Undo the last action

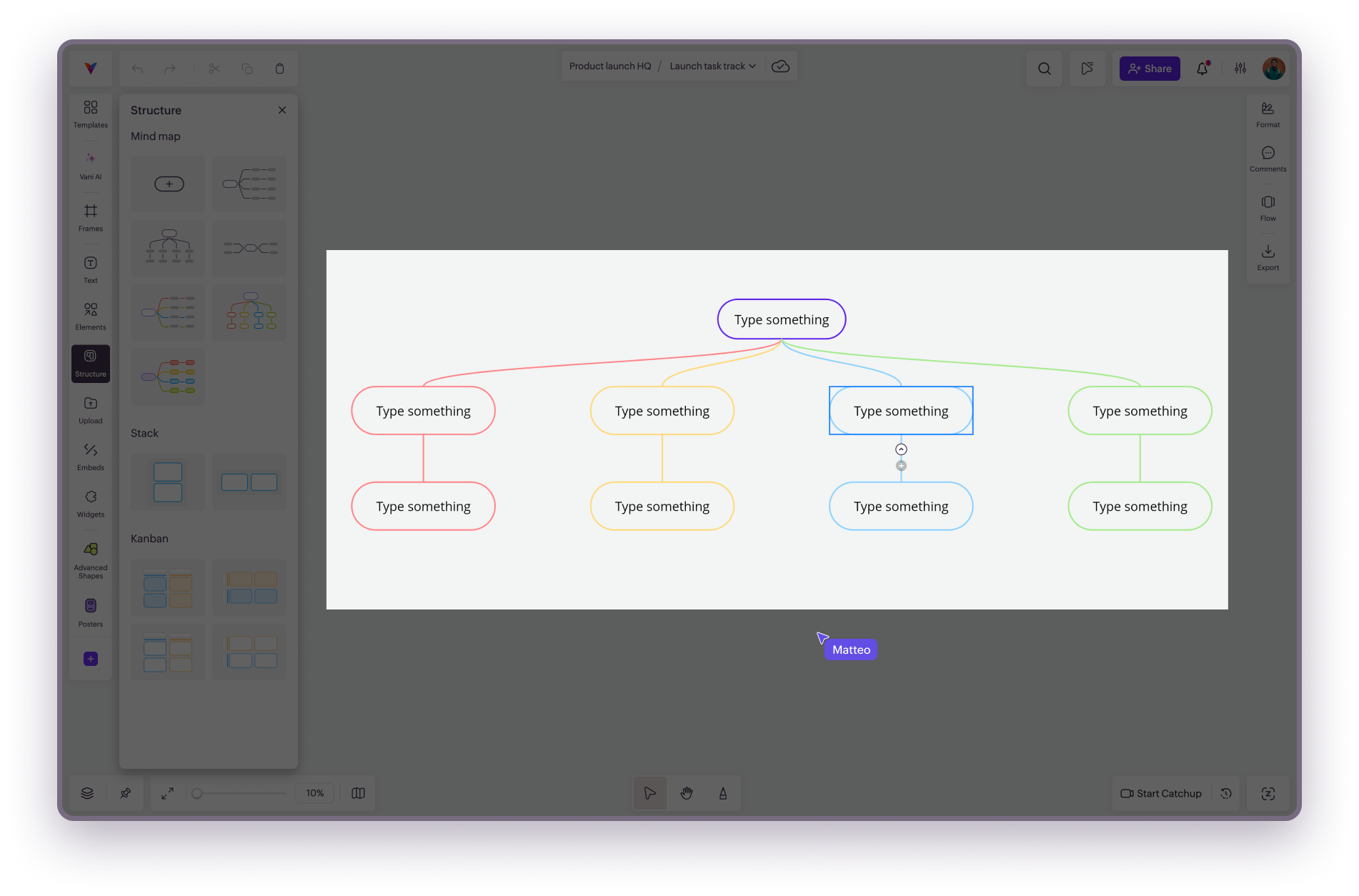[x=138, y=69]
